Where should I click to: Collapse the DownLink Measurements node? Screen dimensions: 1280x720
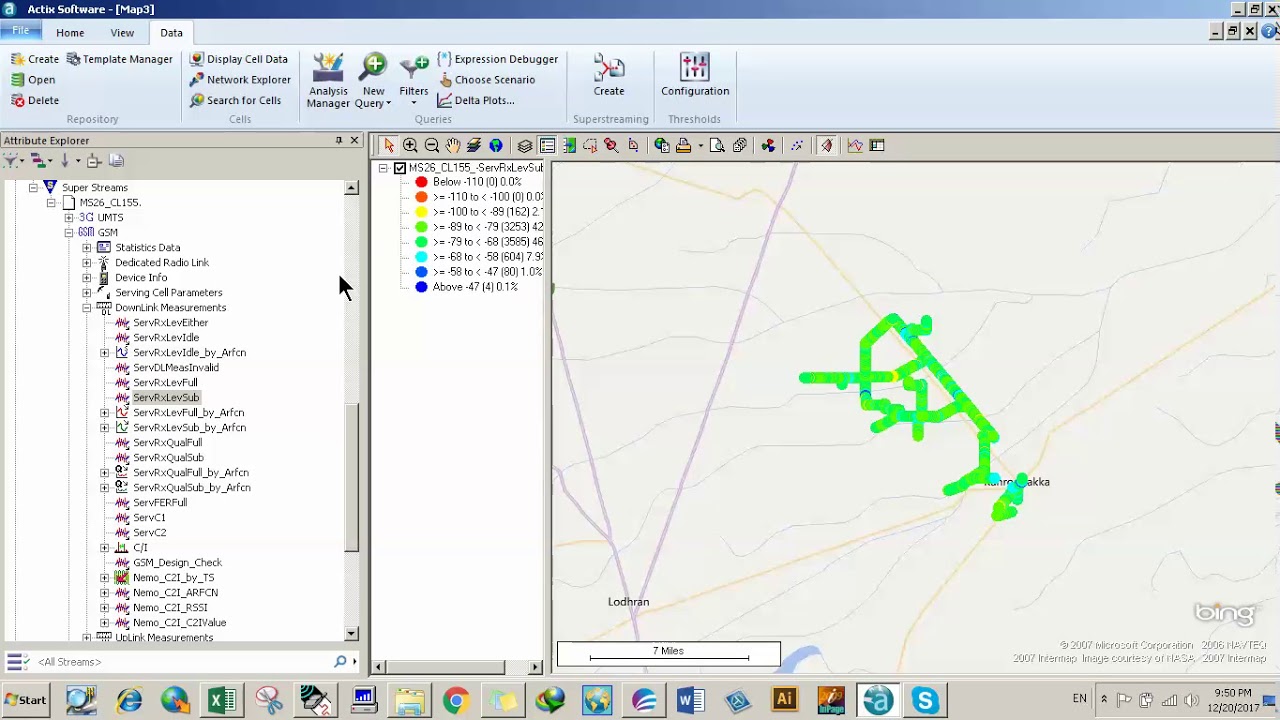click(87, 307)
